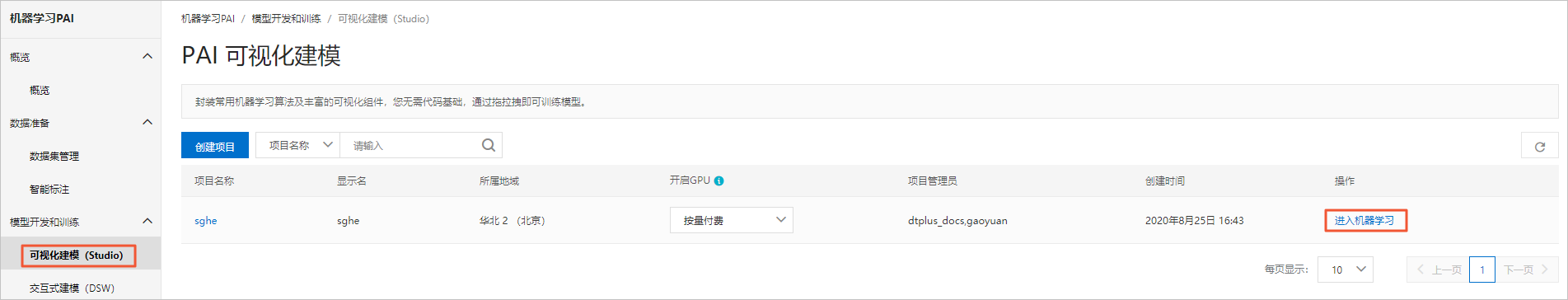Click the 进入机器学习 link
The height and width of the screenshot is (300, 1568).
(1364, 220)
